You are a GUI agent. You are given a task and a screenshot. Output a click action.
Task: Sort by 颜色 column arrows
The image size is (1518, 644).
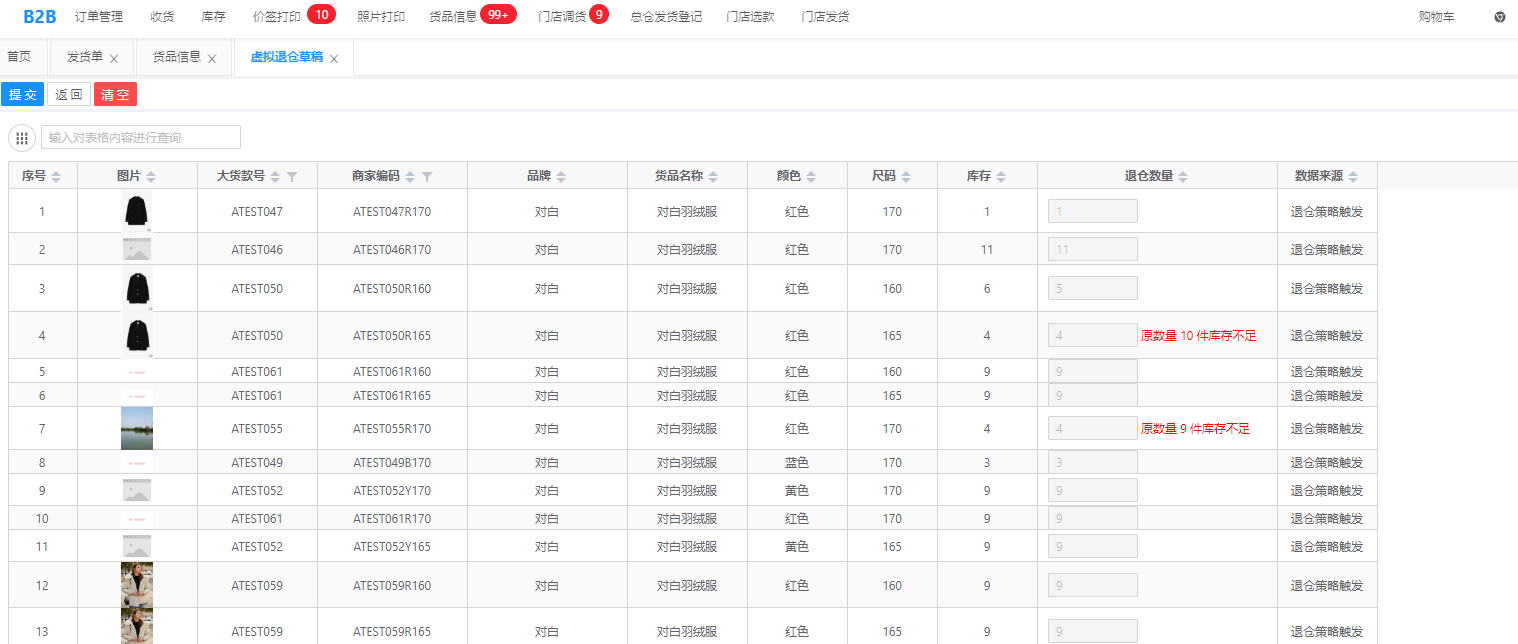point(811,177)
